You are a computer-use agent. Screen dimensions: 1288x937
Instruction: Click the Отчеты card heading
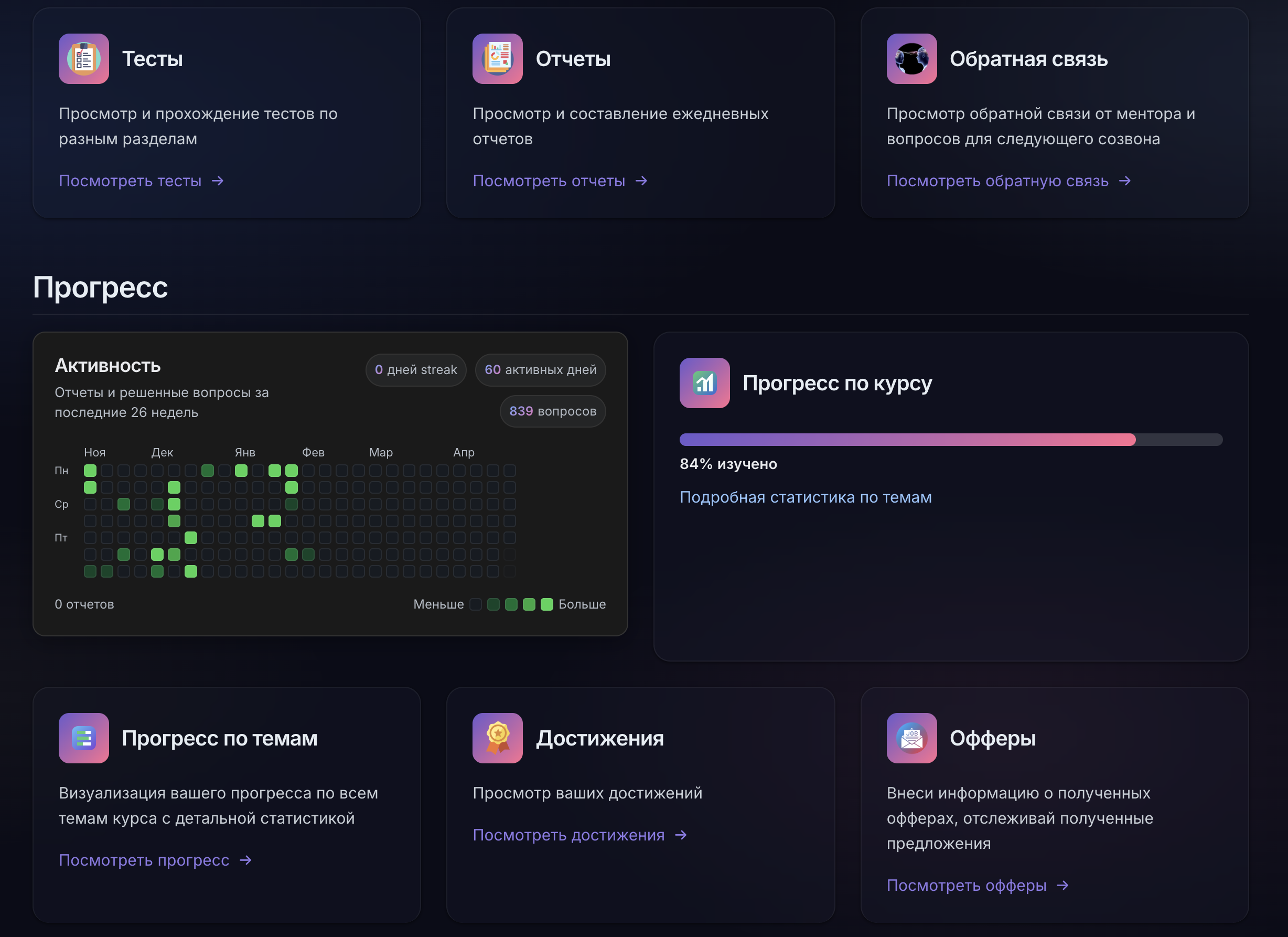click(573, 59)
